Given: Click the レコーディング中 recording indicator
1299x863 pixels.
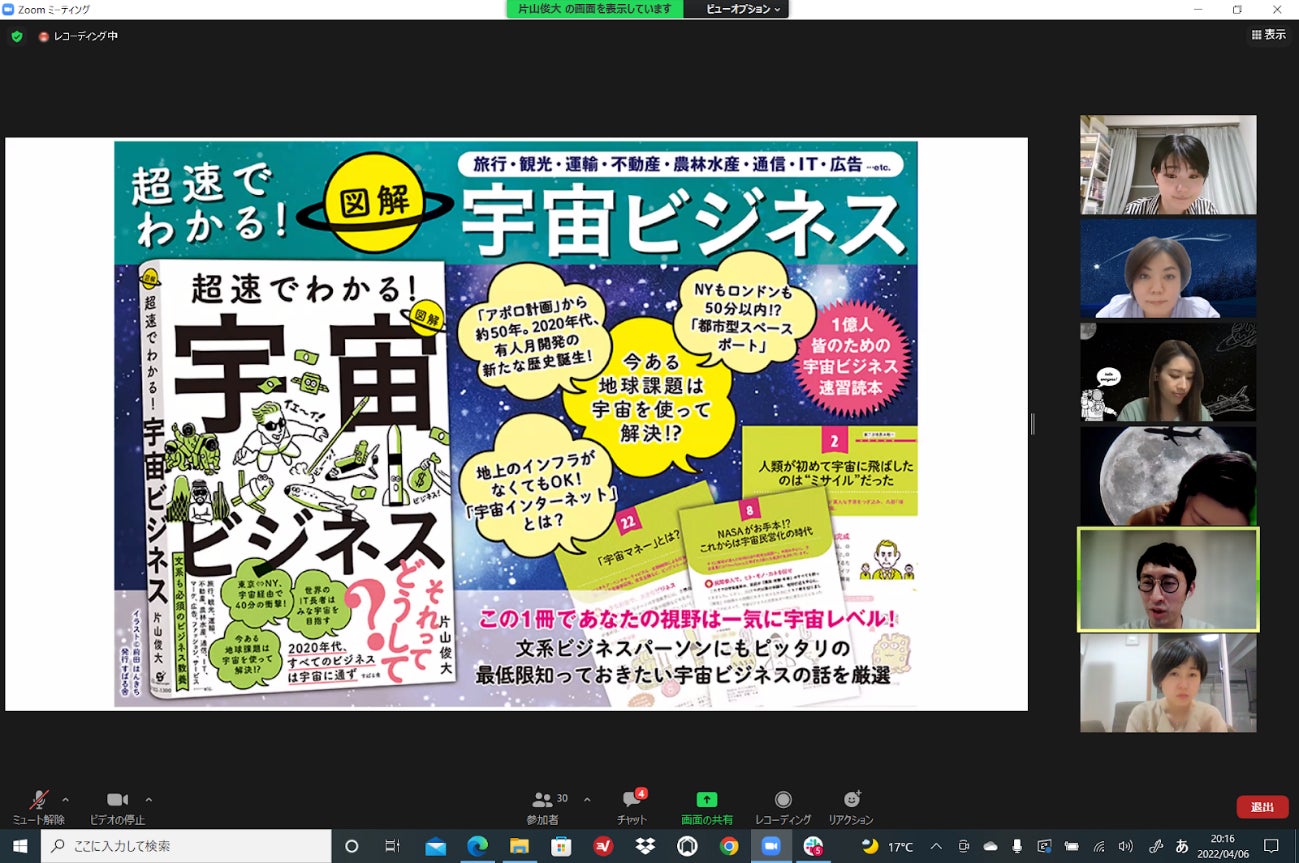Looking at the screenshot, I should pyautogui.click(x=78, y=36).
